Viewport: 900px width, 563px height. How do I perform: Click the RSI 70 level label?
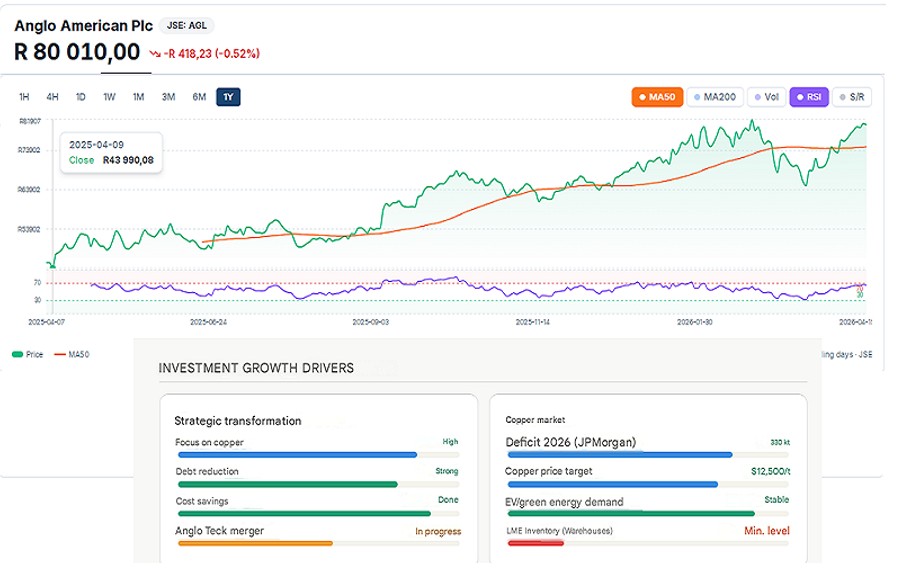pyautogui.click(x=37, y=282)
